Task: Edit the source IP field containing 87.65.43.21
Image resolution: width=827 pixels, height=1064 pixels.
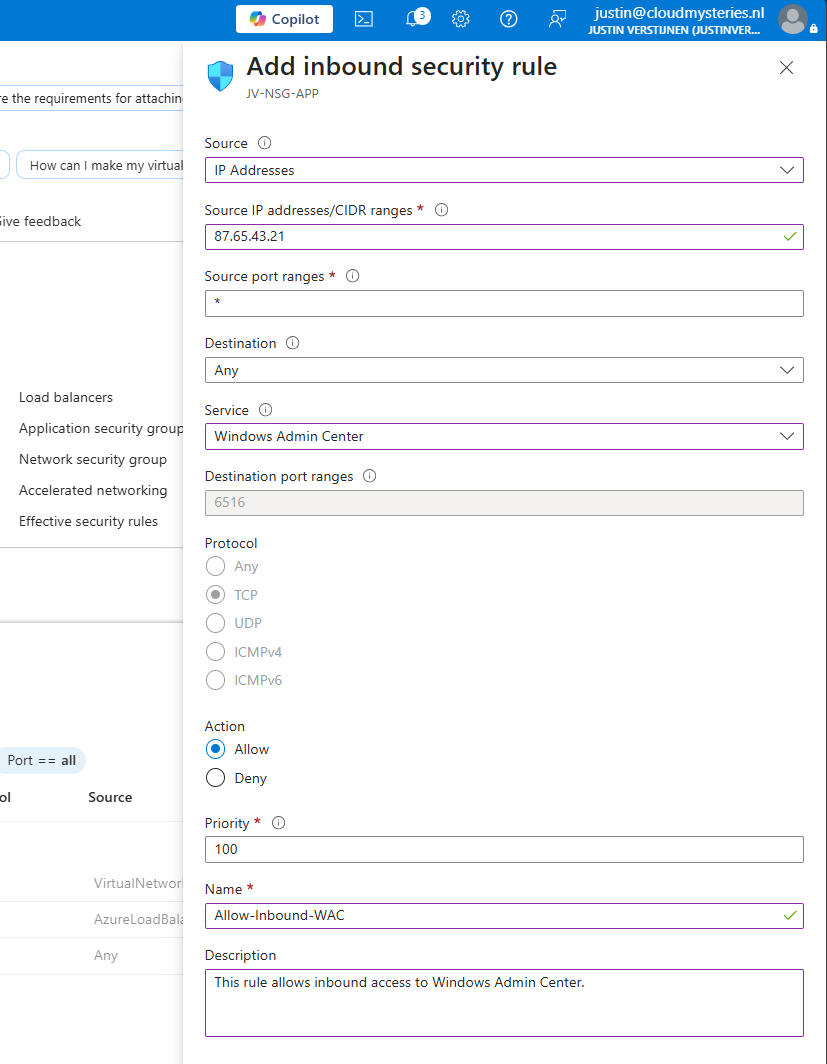Action: pyautogui.click(x=504, y=237)
